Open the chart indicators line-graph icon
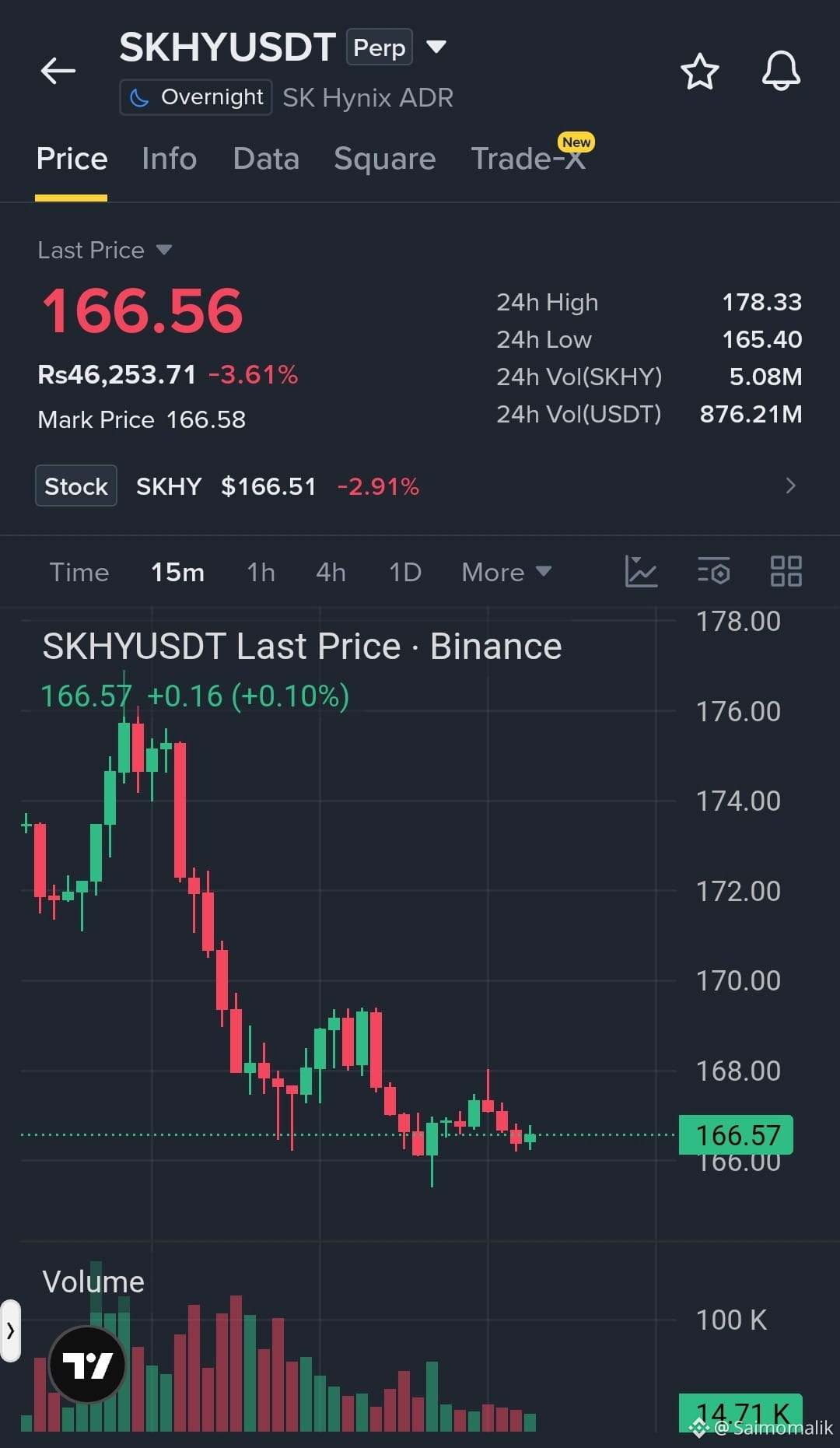 click(641, 572)
